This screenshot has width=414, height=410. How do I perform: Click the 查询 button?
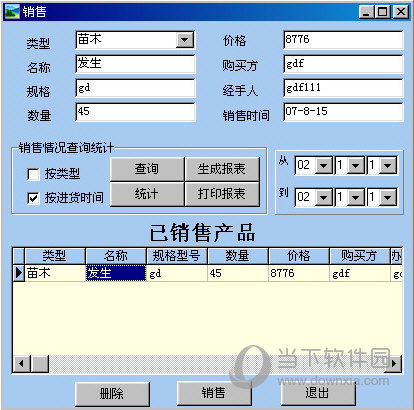pyautogui.click(x=147, y=169)
